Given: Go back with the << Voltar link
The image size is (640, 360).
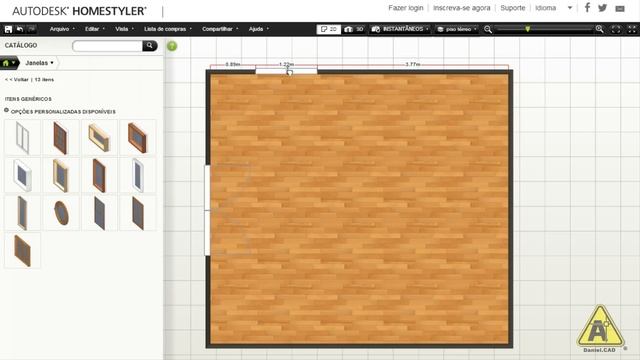Looking at the screenshot, I should (x=16, y=80).
